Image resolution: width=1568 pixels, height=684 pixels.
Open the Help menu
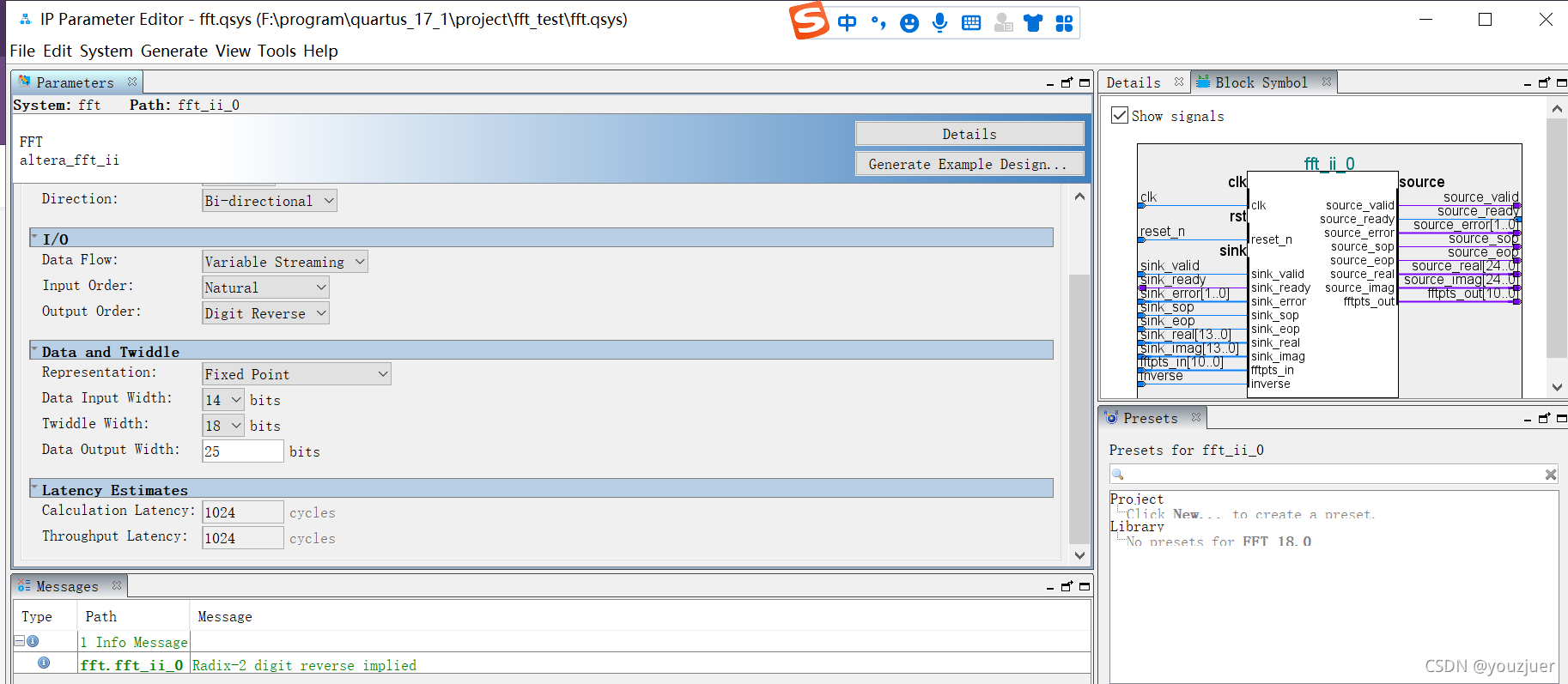click(x=320, y=51)
